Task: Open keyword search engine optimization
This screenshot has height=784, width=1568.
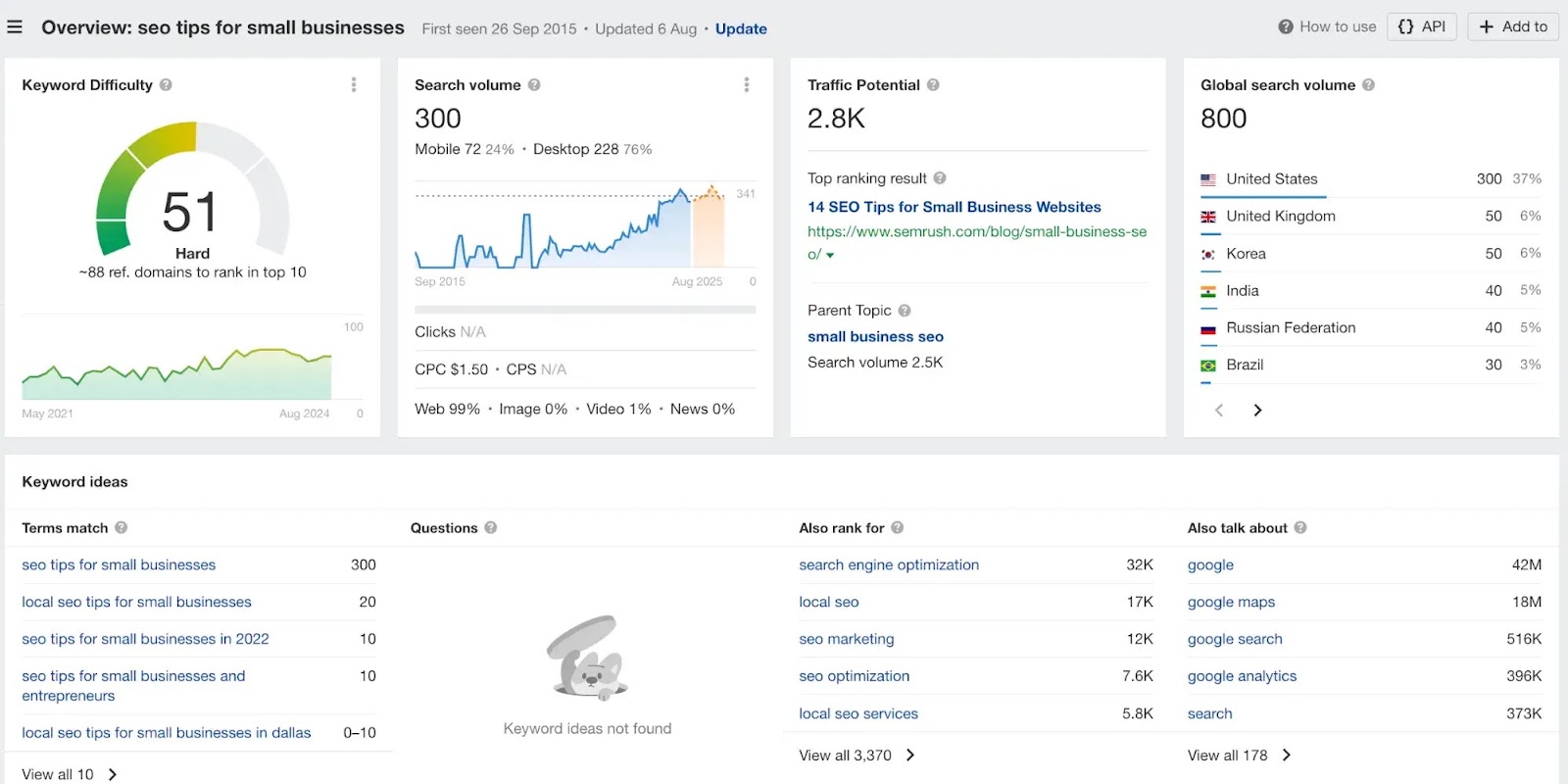Action: point(889,564)
